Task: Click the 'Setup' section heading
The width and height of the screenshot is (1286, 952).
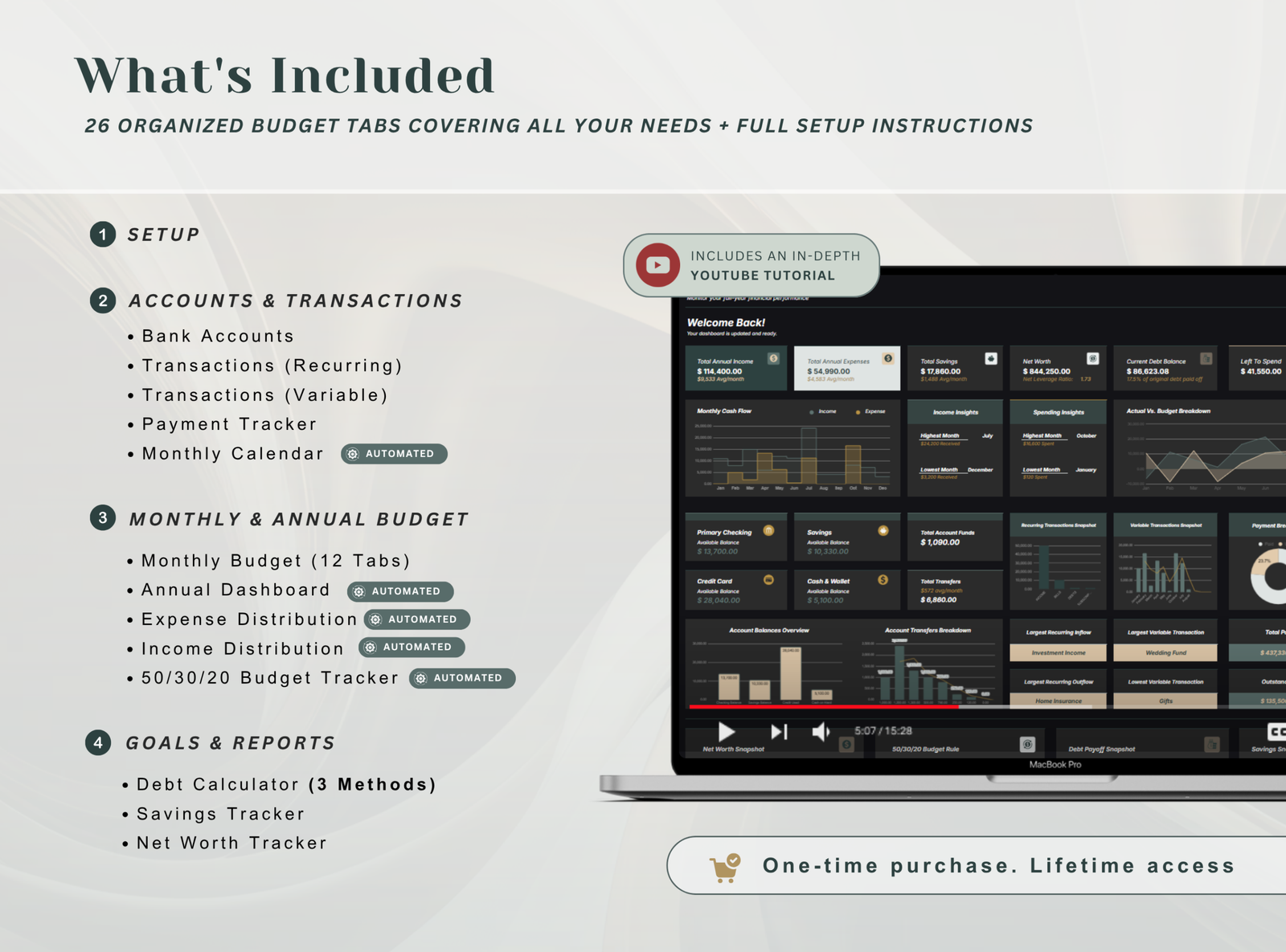Action: 163,235
